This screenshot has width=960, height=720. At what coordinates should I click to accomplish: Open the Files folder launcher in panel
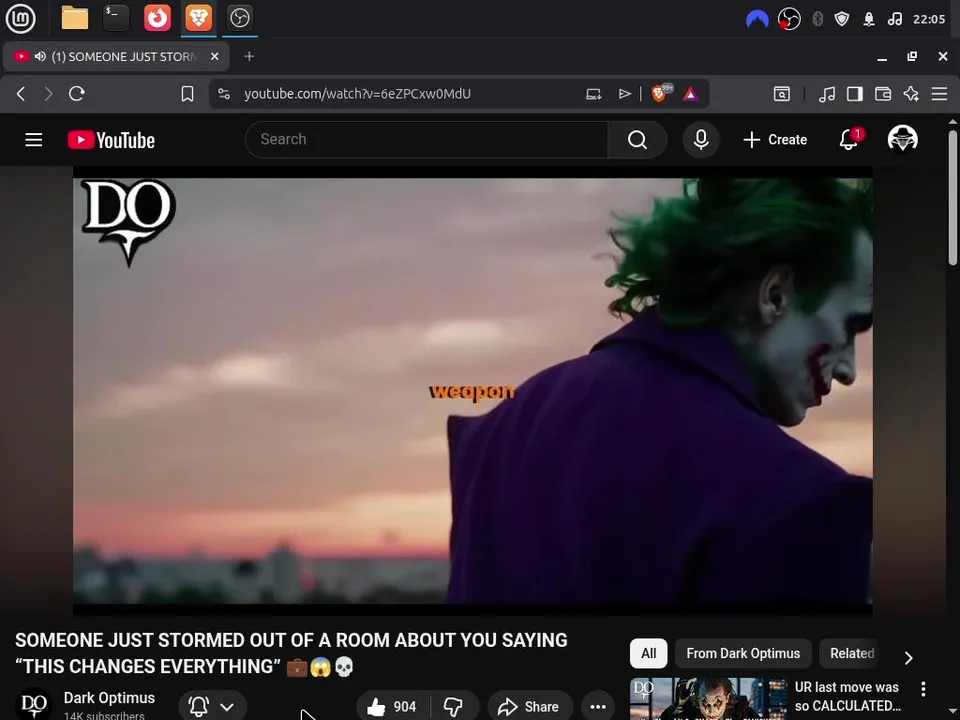[75, 18]
